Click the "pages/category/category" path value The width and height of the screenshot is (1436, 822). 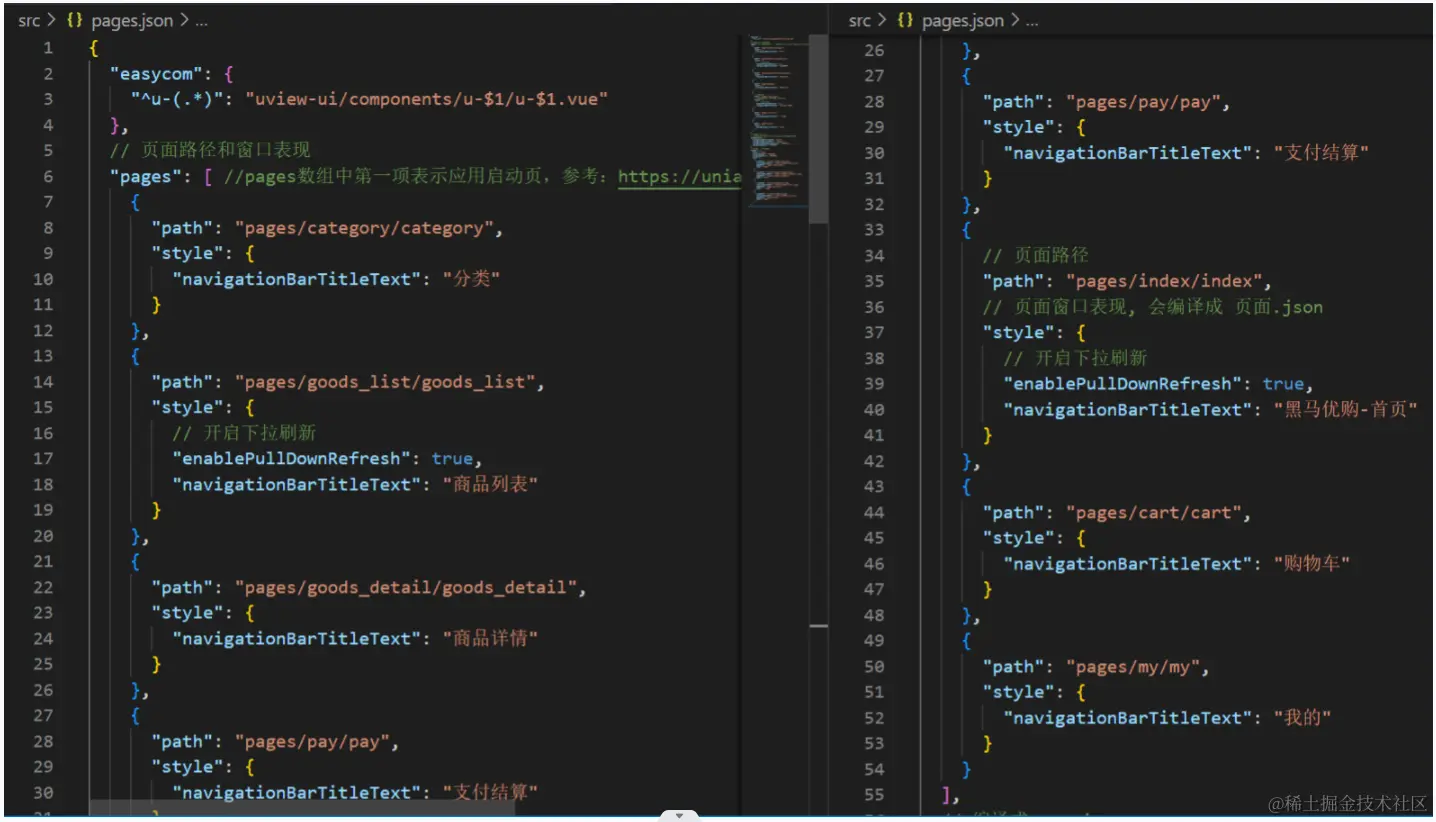pyautogui.click(x=364, y=228)
